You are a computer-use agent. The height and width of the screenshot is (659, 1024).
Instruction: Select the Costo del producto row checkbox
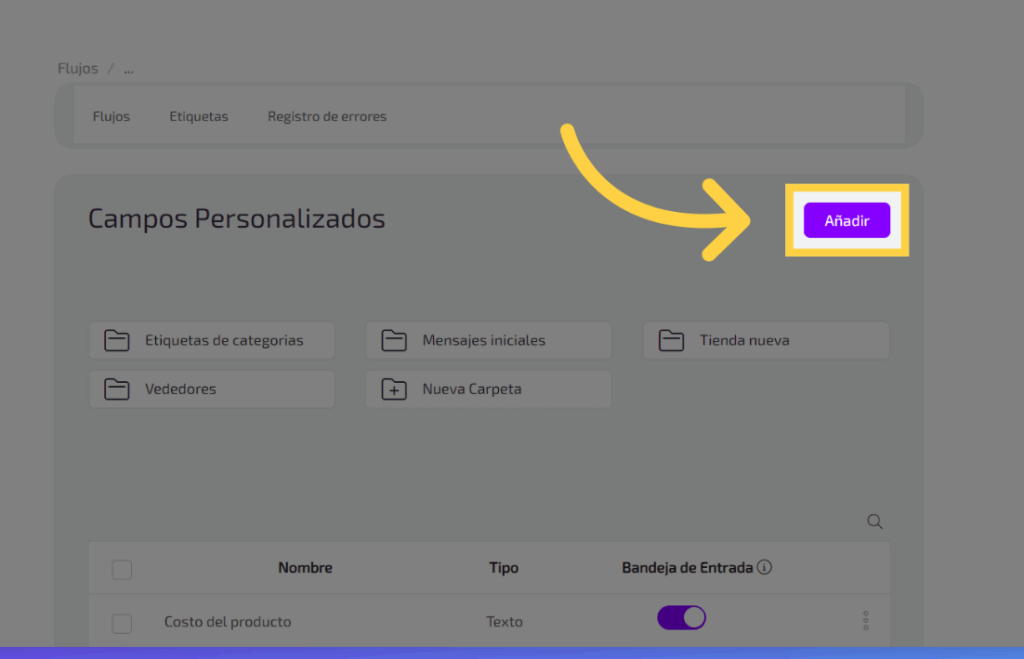[x=122, y=623]
